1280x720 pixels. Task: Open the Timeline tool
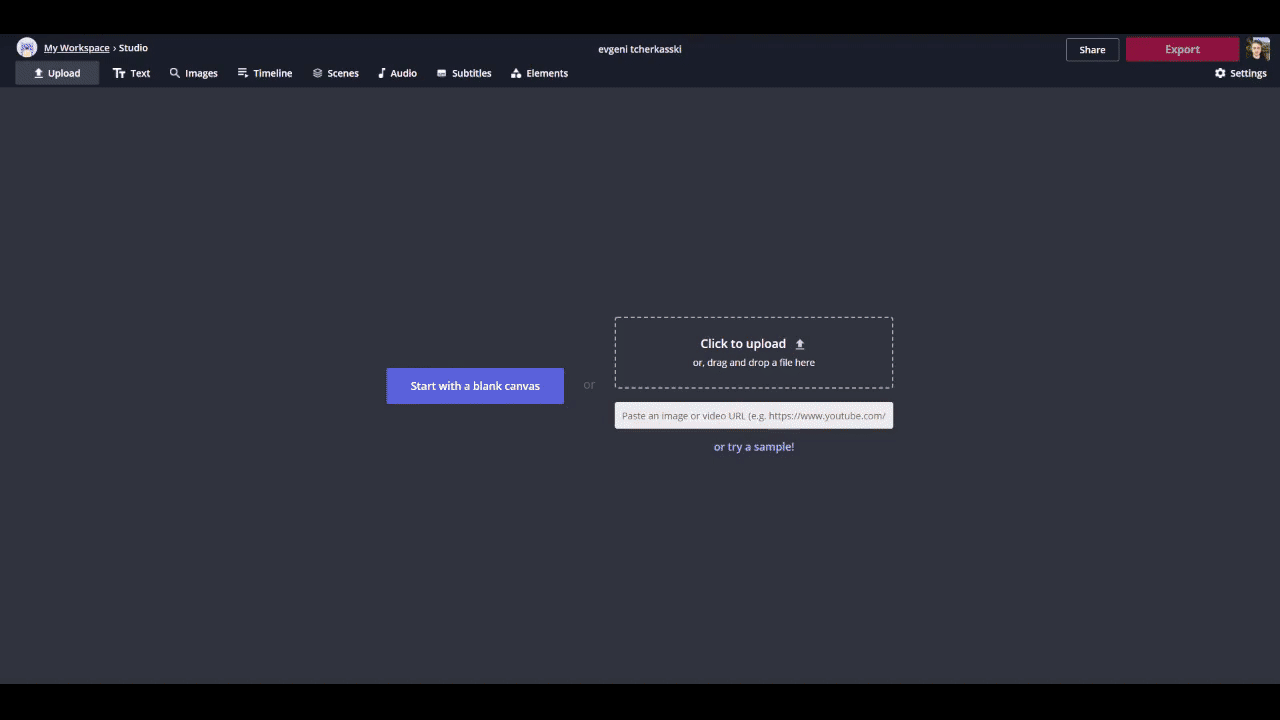264,73
